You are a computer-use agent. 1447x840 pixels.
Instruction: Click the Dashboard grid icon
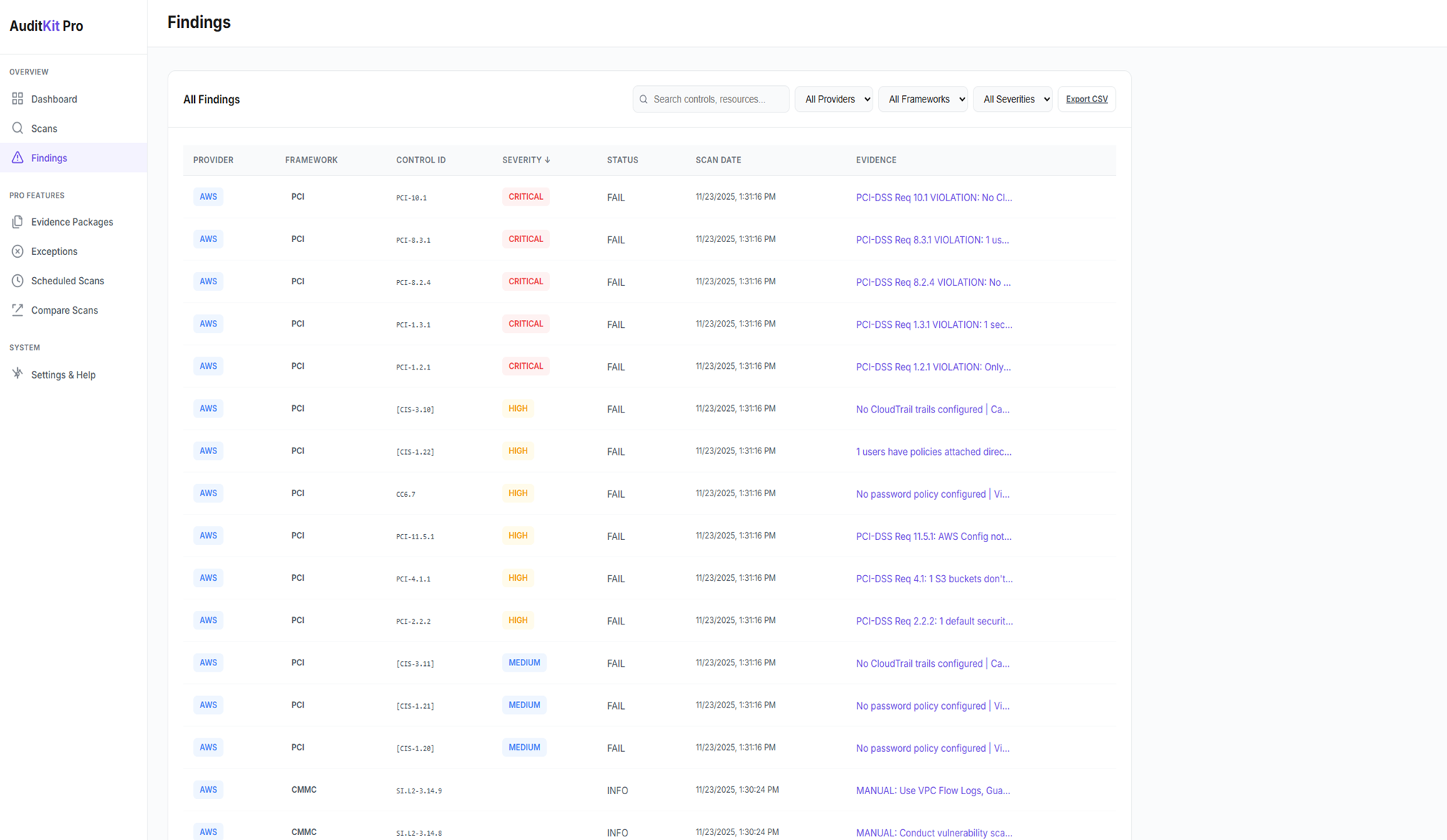coord(17,99)
